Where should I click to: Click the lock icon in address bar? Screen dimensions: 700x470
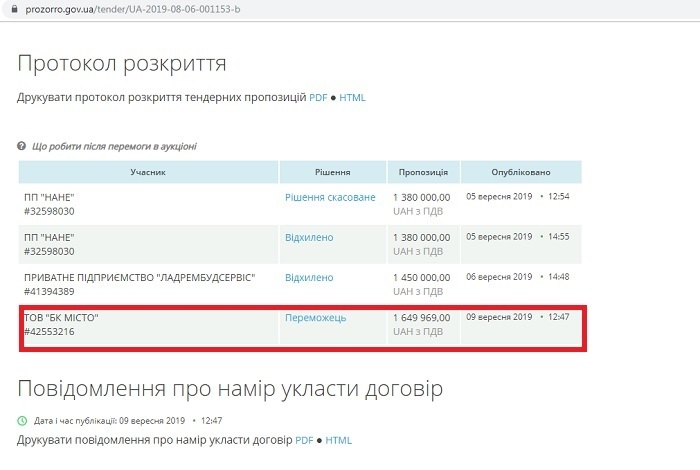tap(14, 9)
